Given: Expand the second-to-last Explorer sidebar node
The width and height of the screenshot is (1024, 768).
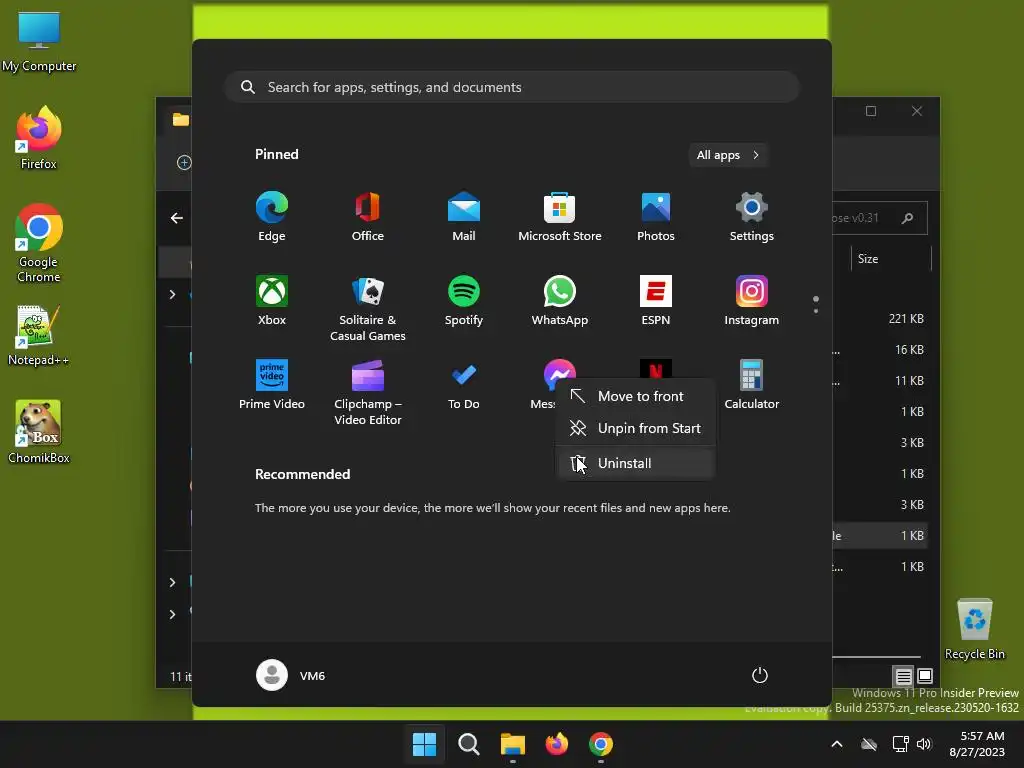Looking at the screenshot, I should pos(172,582).
